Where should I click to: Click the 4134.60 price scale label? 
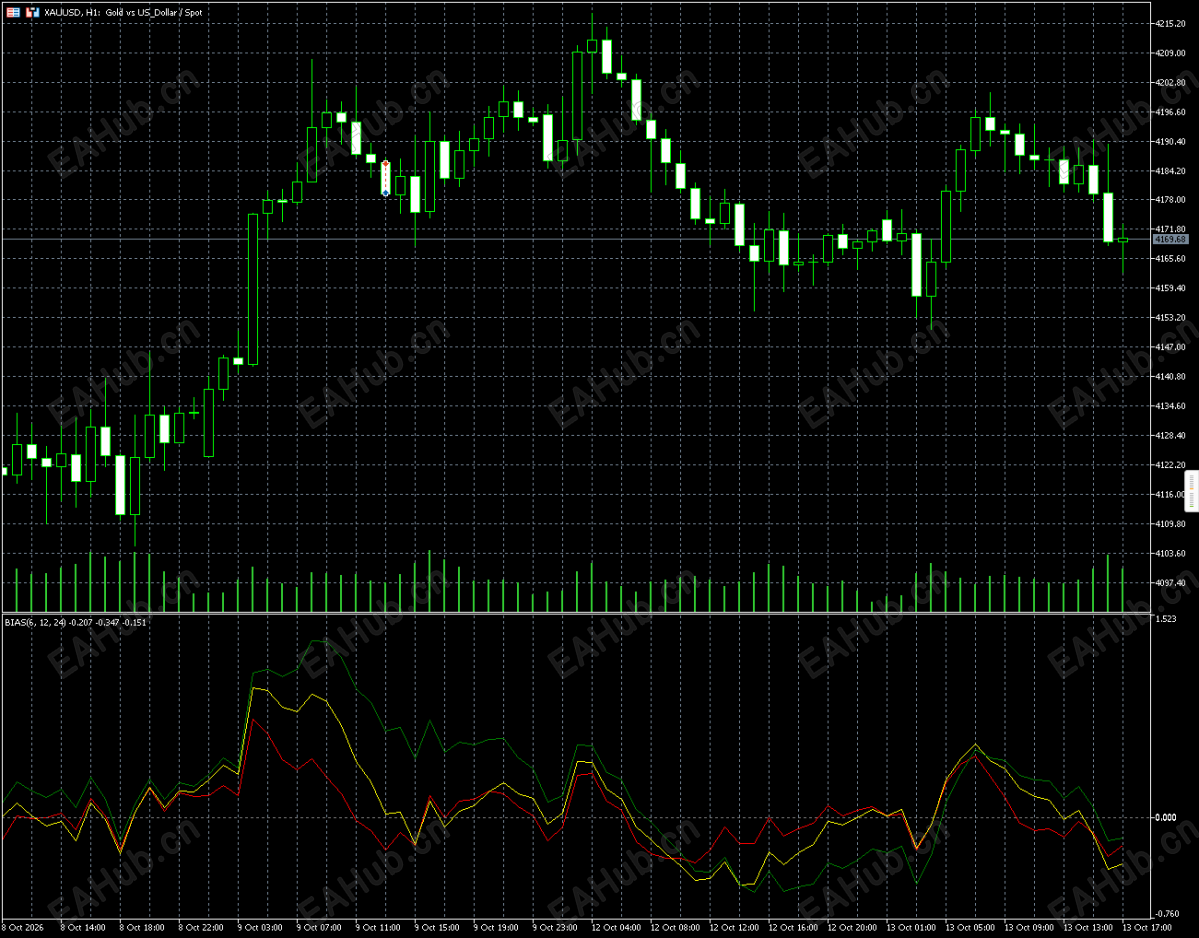[x=1171, y=406]
